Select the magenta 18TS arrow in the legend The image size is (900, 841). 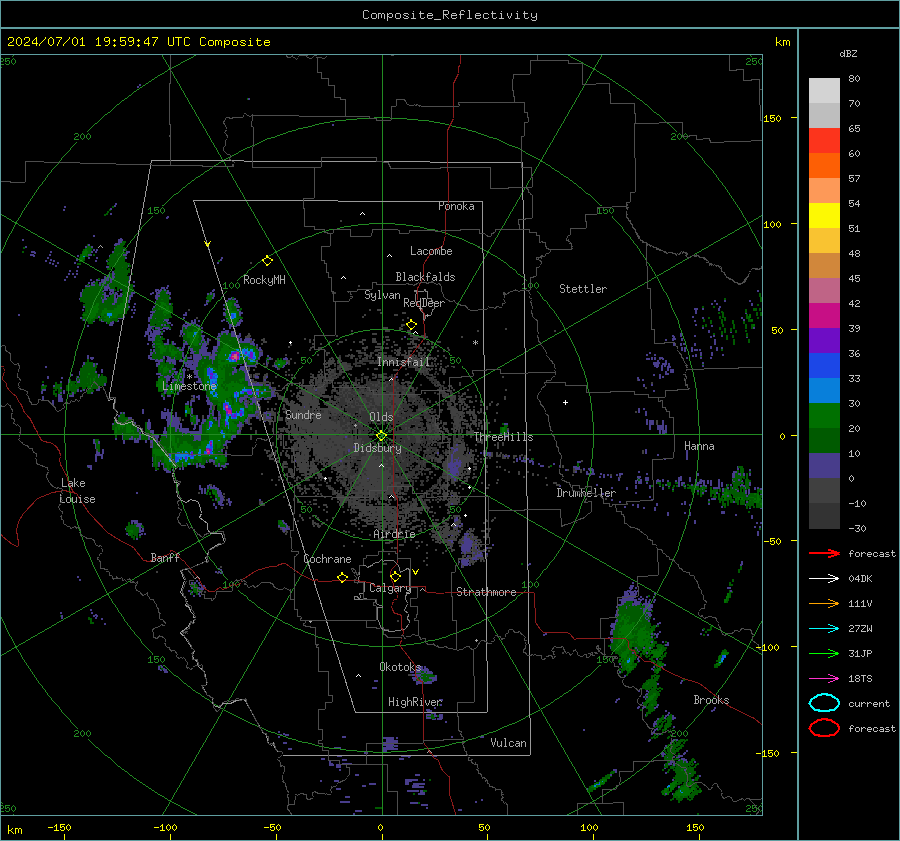coord(824,679)
